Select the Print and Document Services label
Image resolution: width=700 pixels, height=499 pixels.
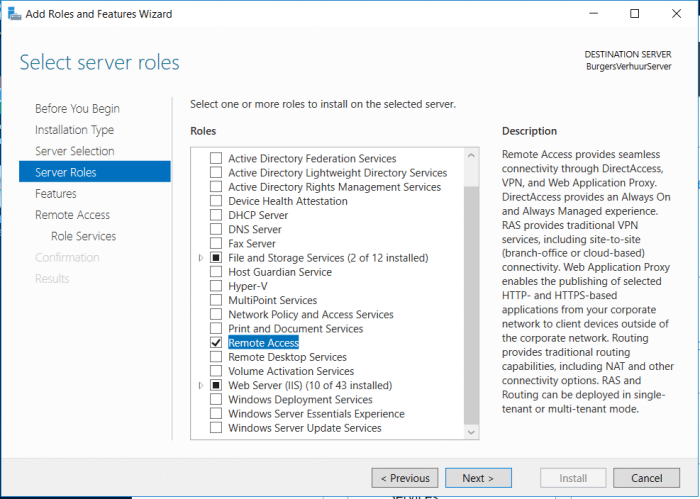(297, 329)
